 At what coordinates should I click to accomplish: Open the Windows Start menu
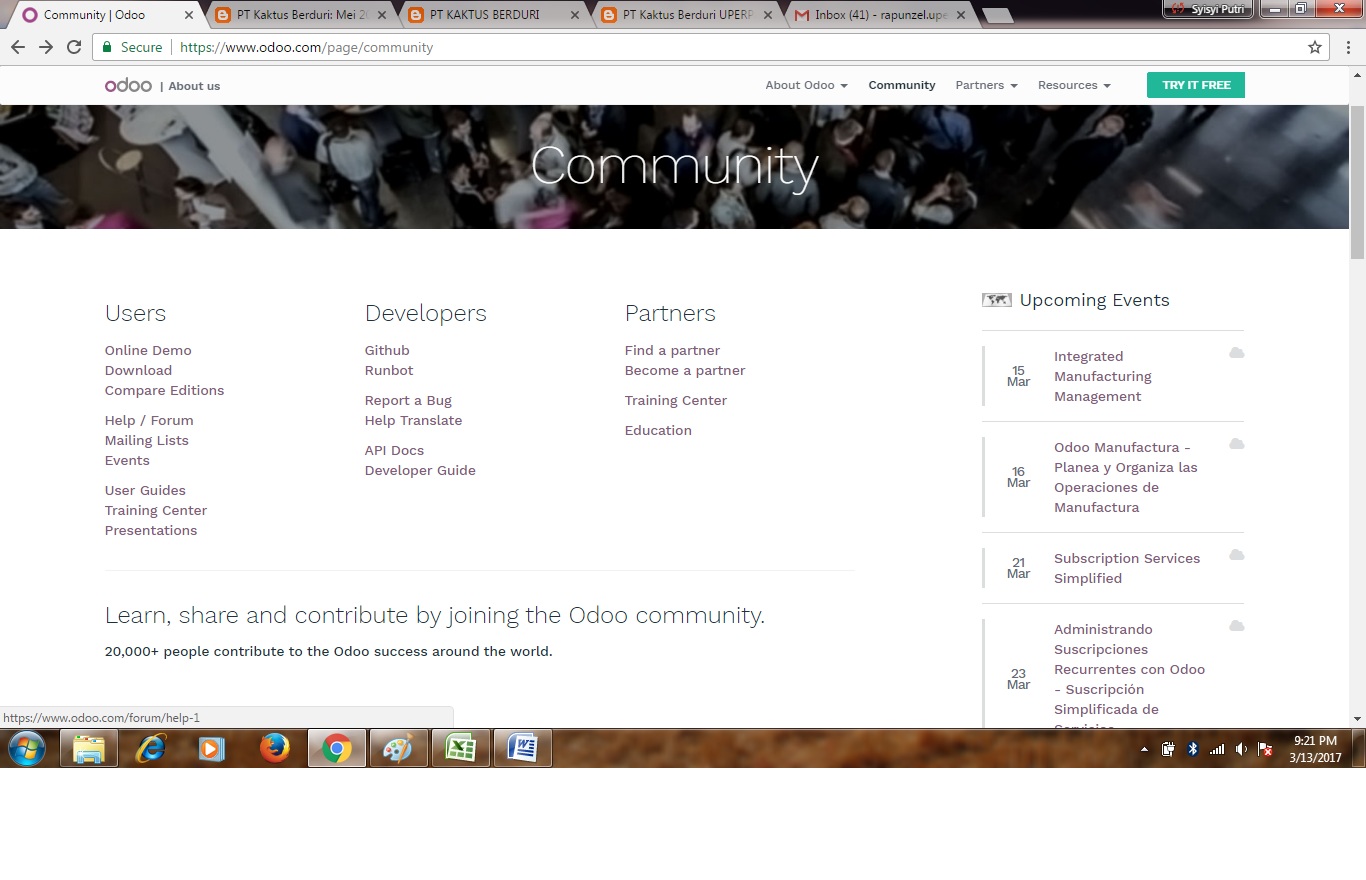[x=27, y=748]
